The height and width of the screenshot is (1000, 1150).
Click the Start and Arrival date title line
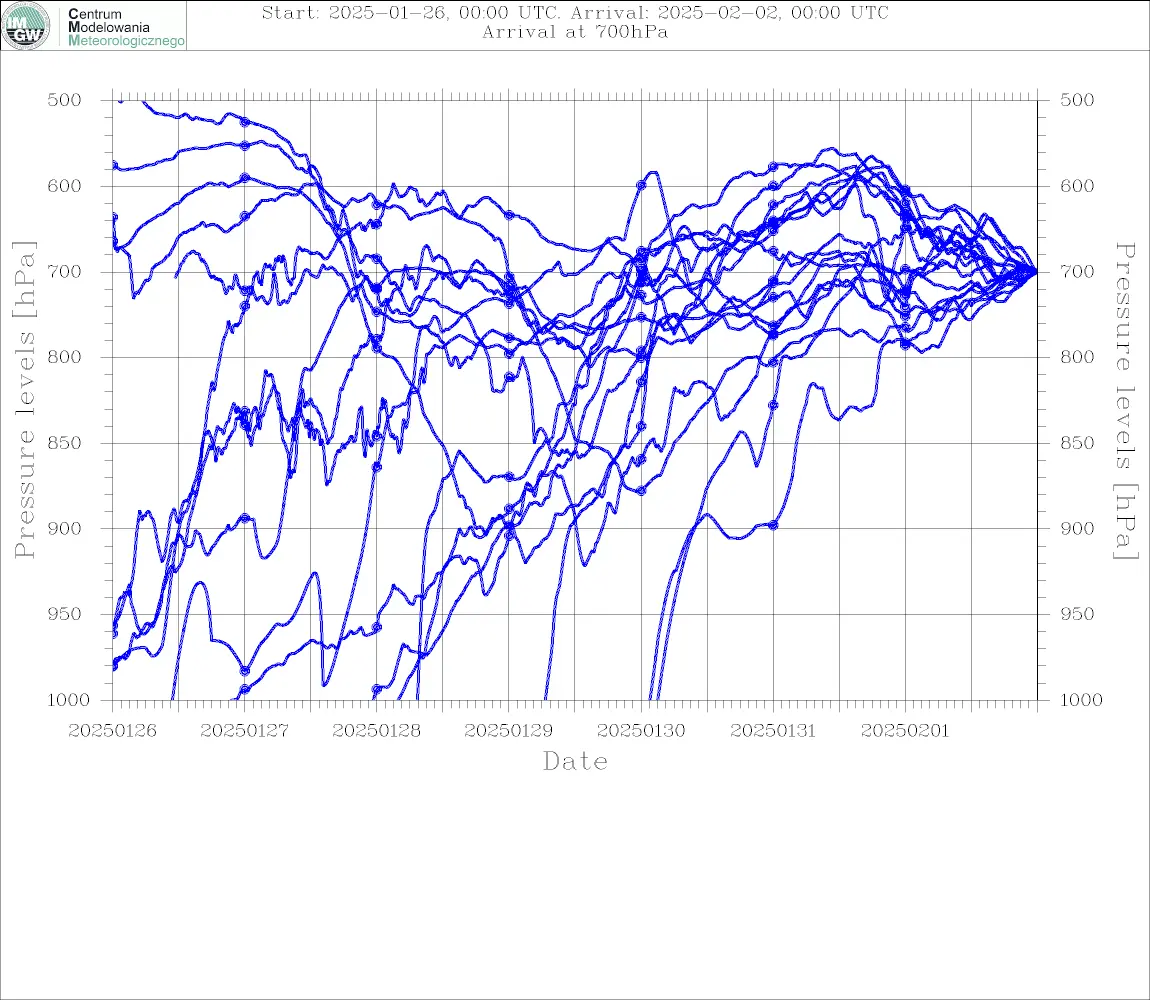tap(575, 12)
